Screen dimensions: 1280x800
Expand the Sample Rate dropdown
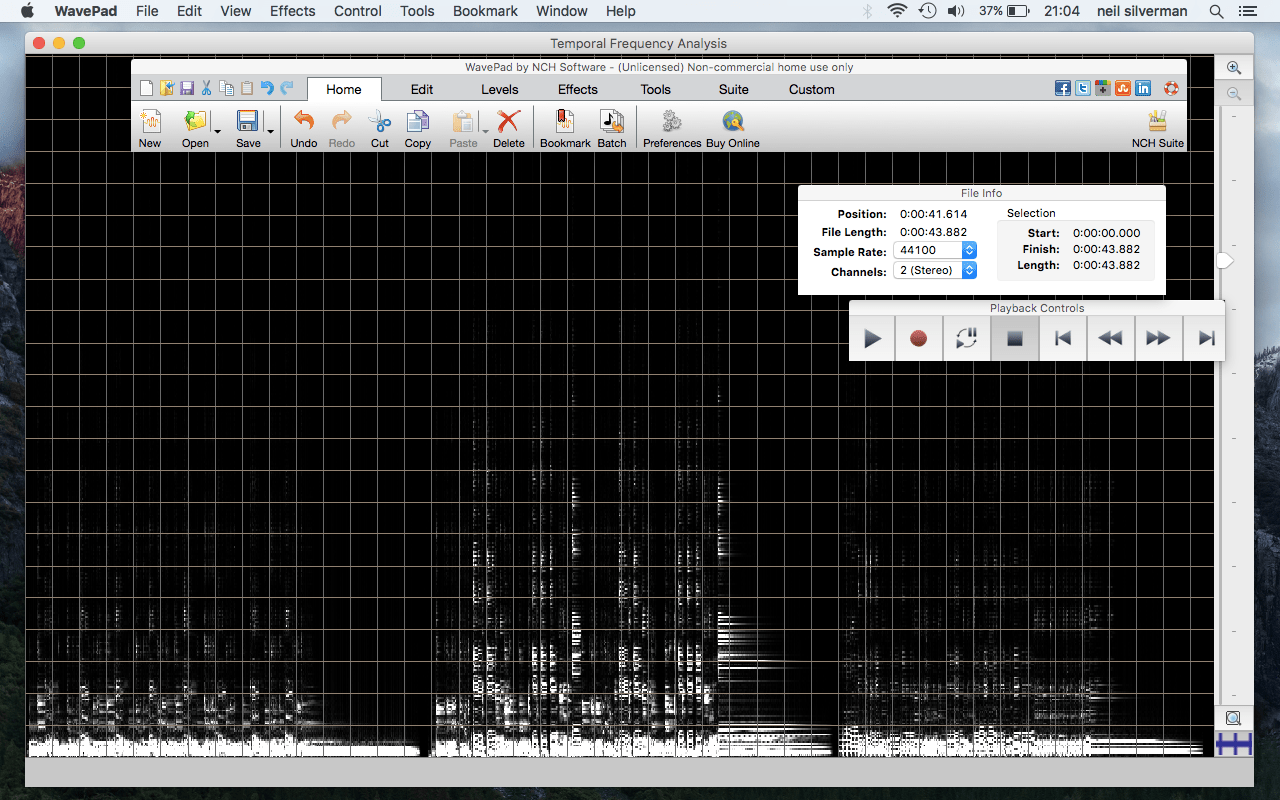(969, 251)
